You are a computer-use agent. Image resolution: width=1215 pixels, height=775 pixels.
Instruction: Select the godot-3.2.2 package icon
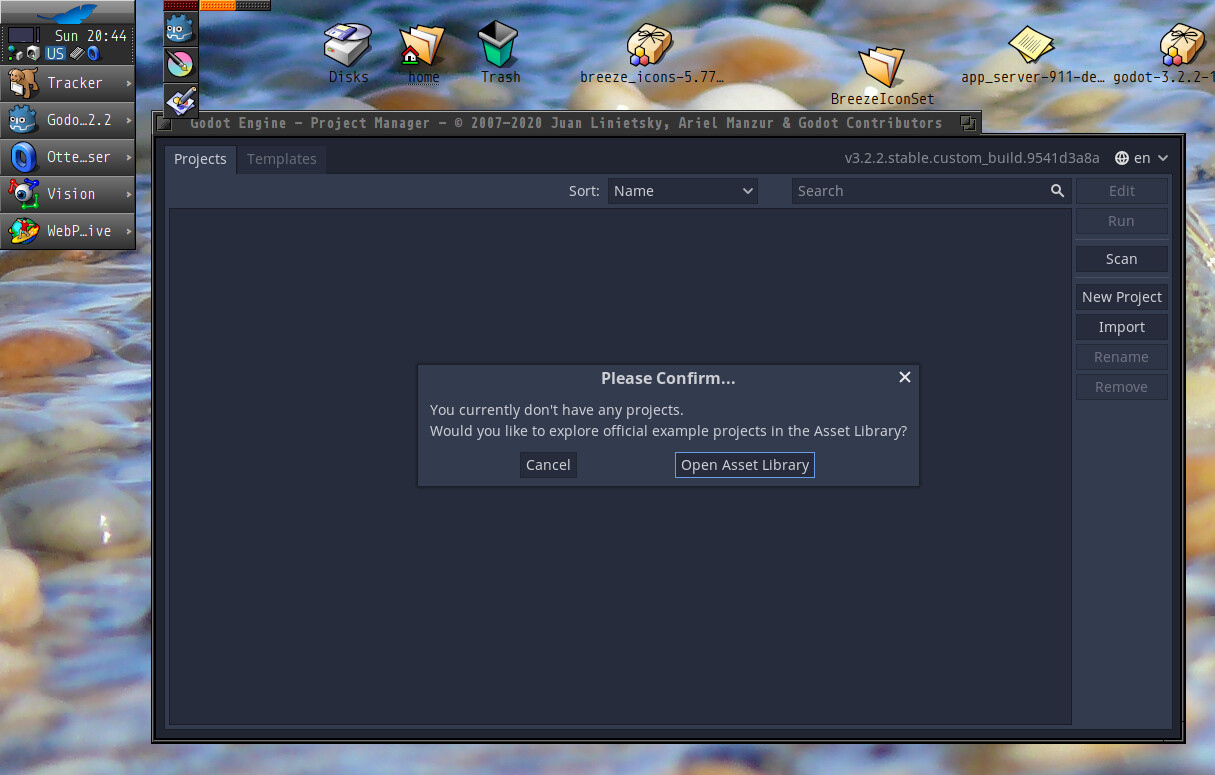click(x=1183, y=46)
